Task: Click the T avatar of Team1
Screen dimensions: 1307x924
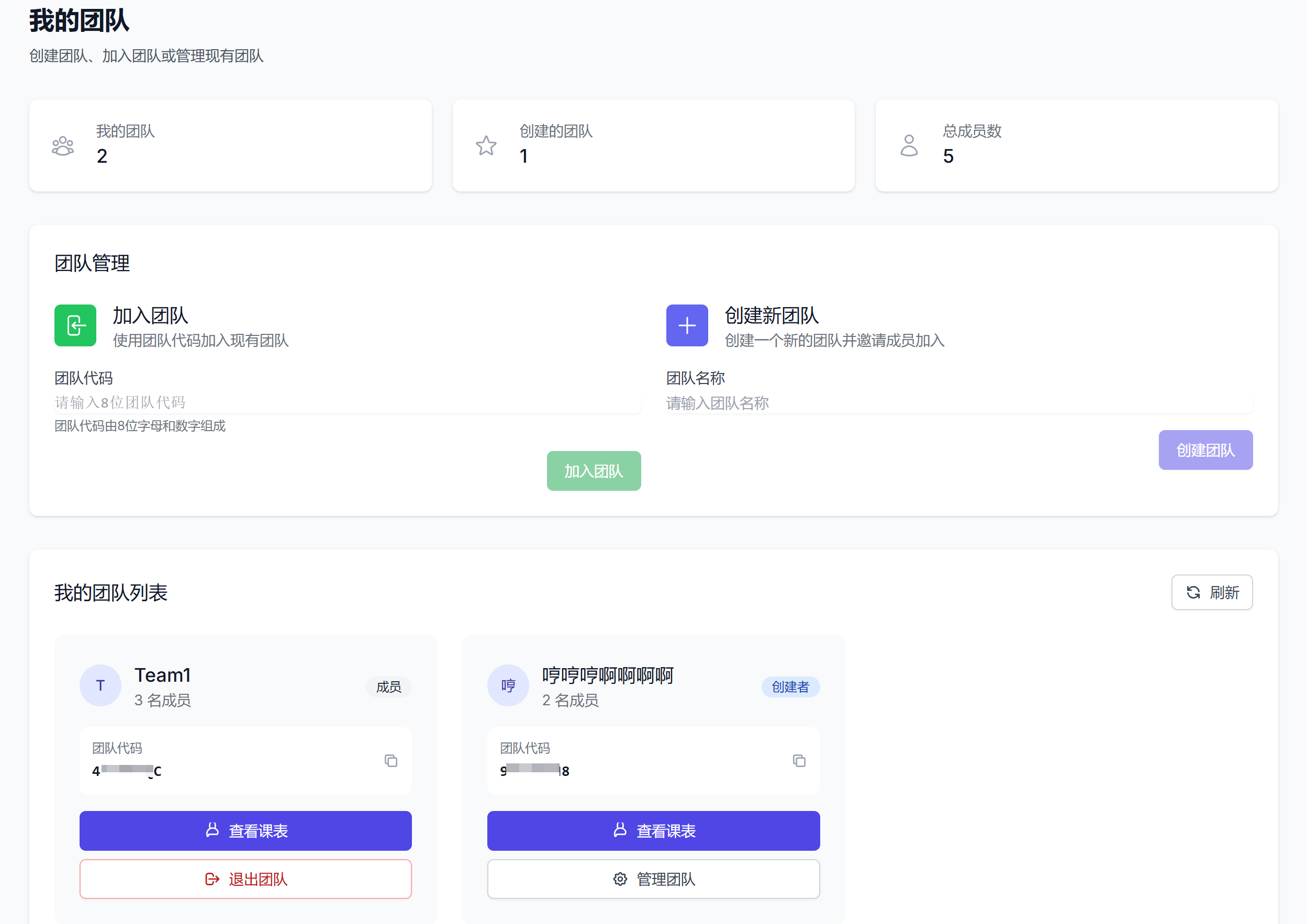Action: coord(100,685)
